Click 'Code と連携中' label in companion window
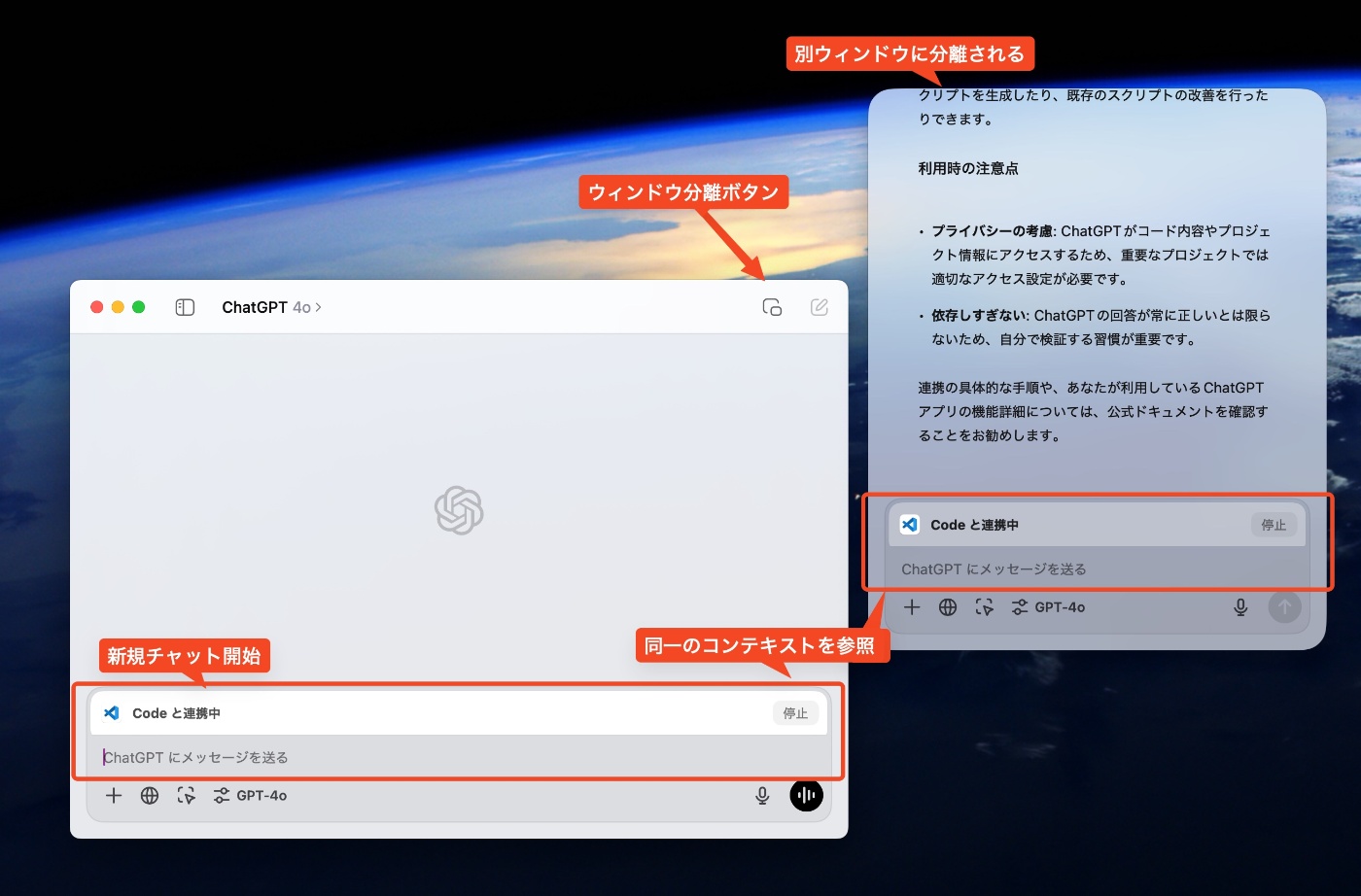 (974, 525)
